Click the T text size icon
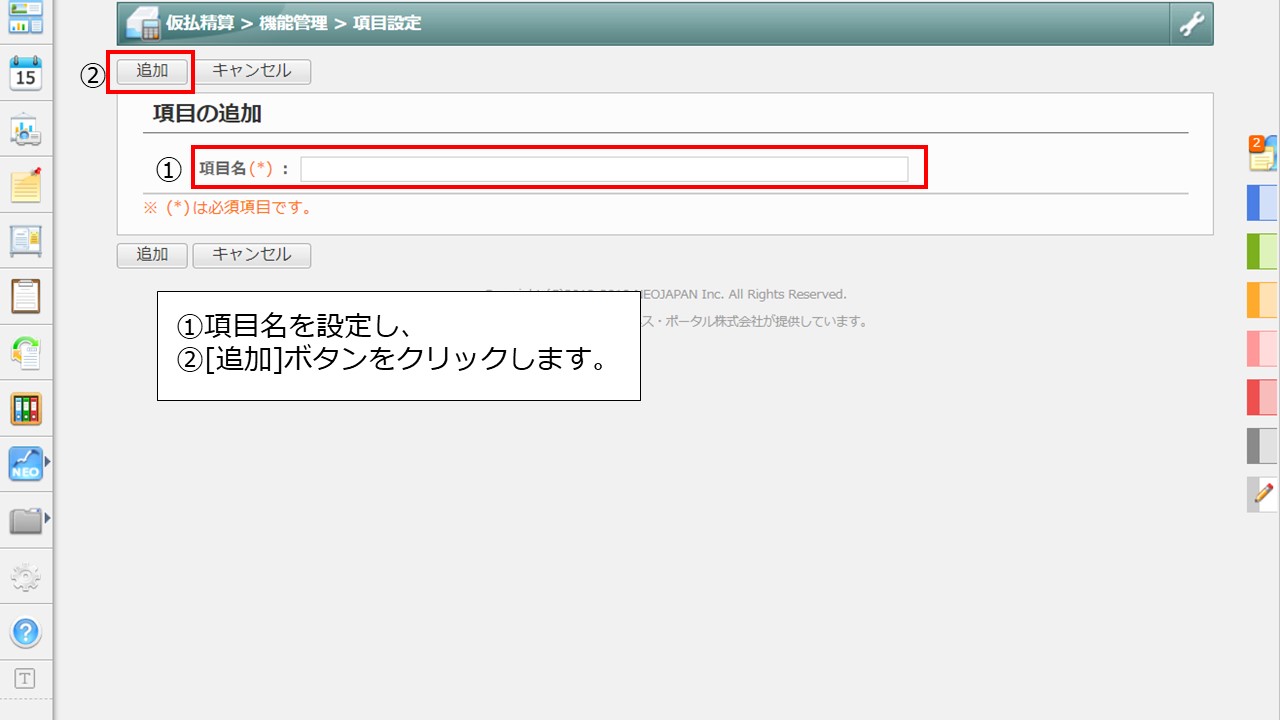This screenshot has height=720, width=1280. coord(25,679)
